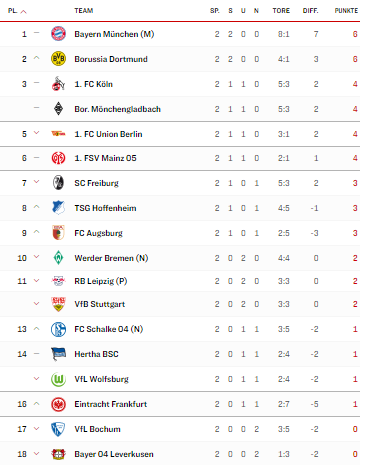This screenshot has height=465, width=371.
Task: Sort standings by PUNKTE column header
Action: [x=346, y=11]
